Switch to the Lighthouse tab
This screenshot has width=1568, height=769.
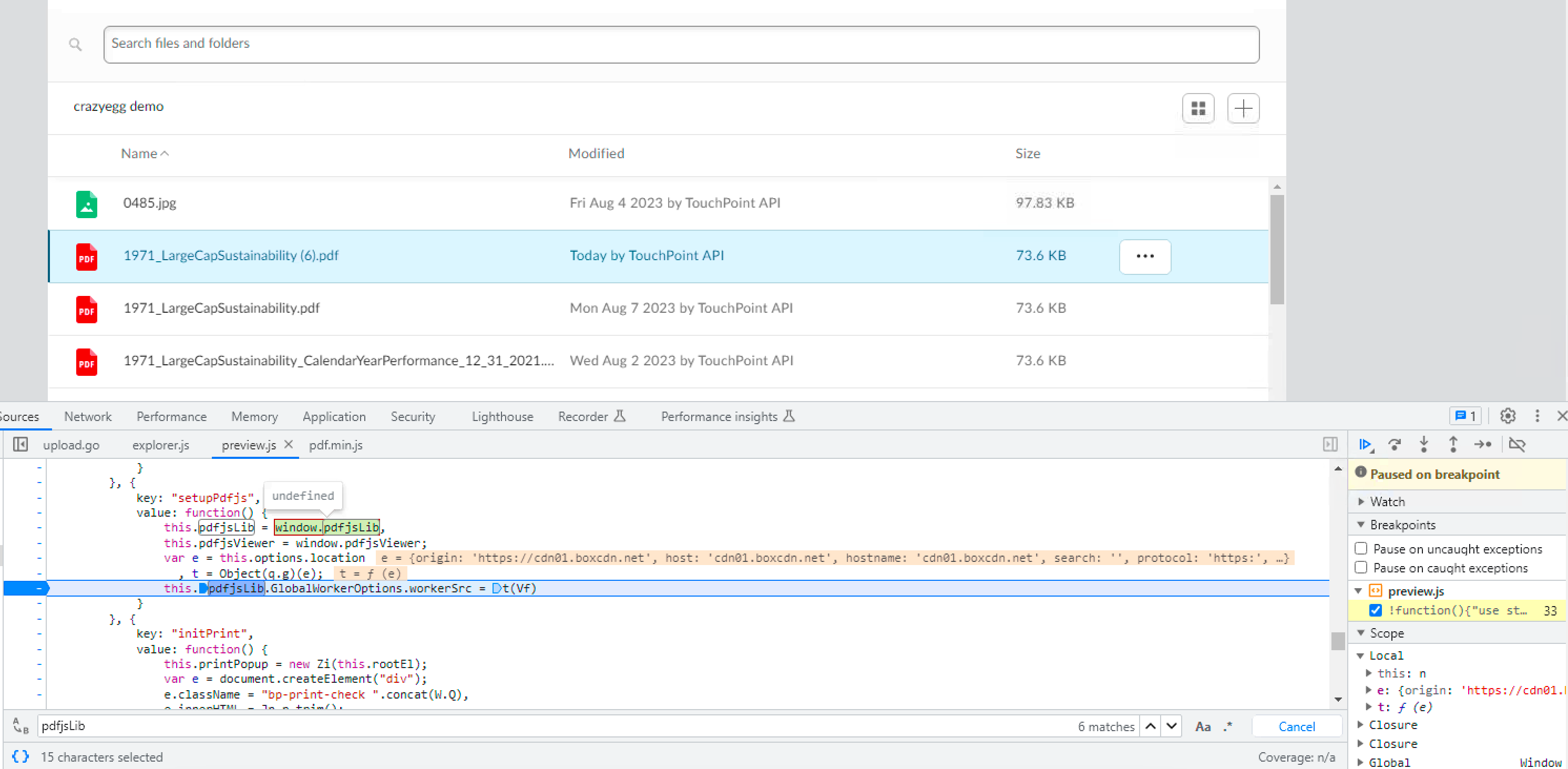502,416
